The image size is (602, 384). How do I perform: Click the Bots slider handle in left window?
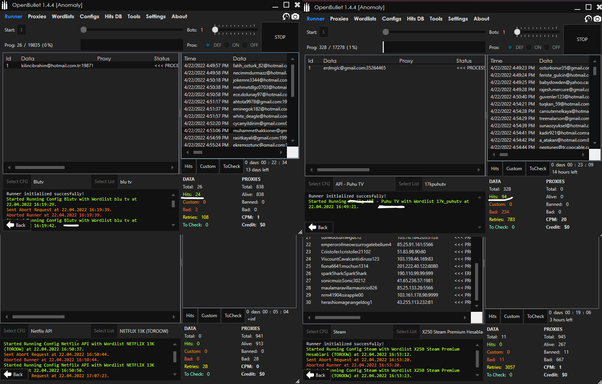click(215, 30)
